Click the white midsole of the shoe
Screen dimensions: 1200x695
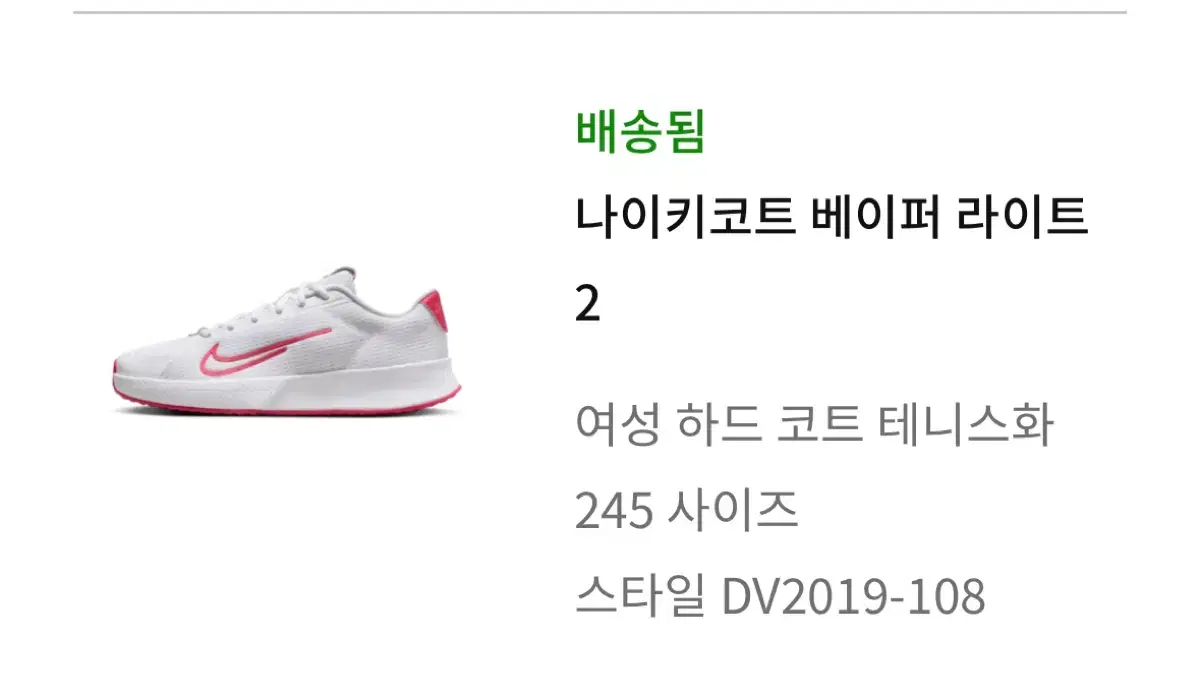point(300,385)
